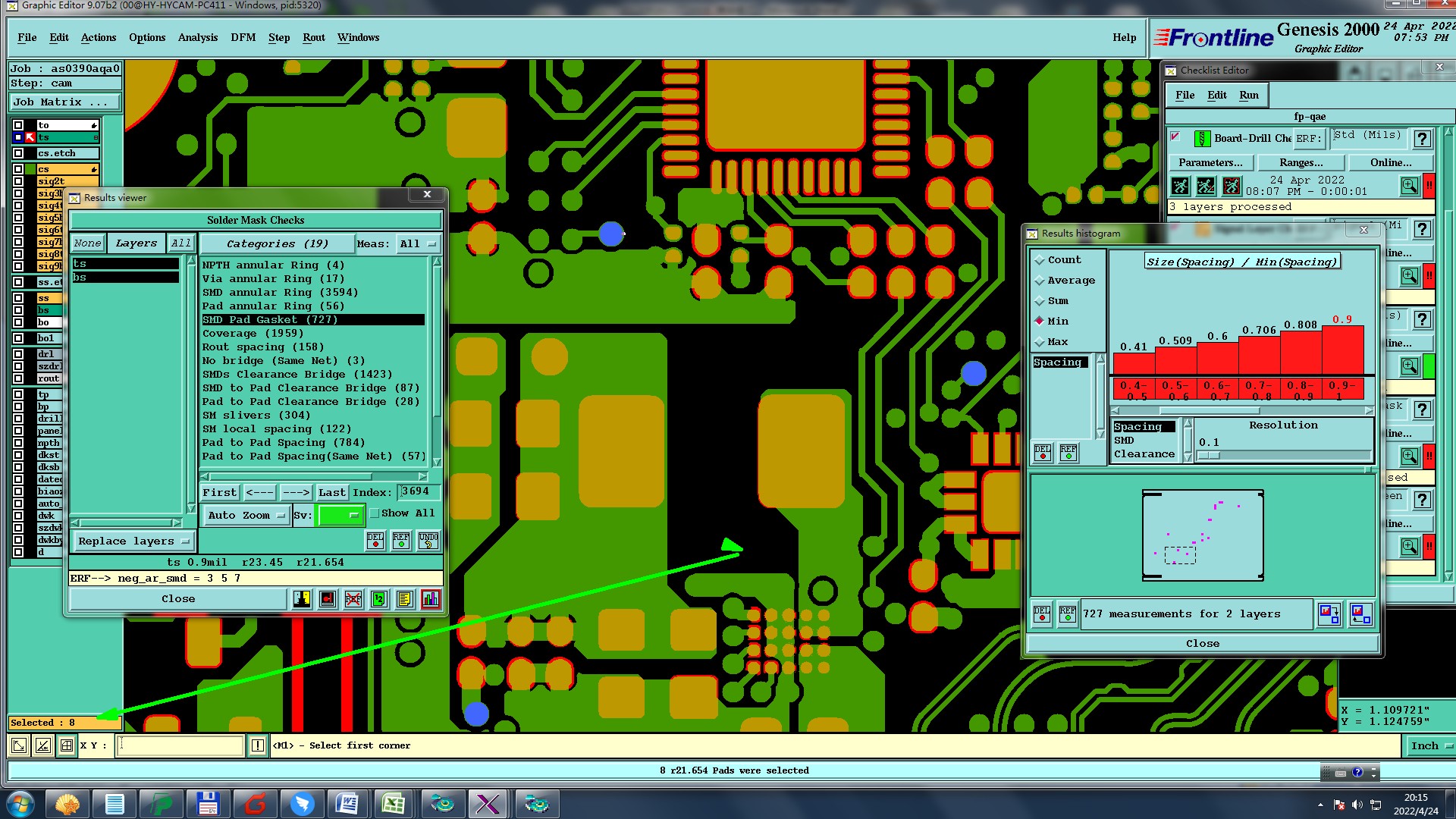1456x819 pixels.
Task: Click the green numbered page icon
Action: [378, 599]
